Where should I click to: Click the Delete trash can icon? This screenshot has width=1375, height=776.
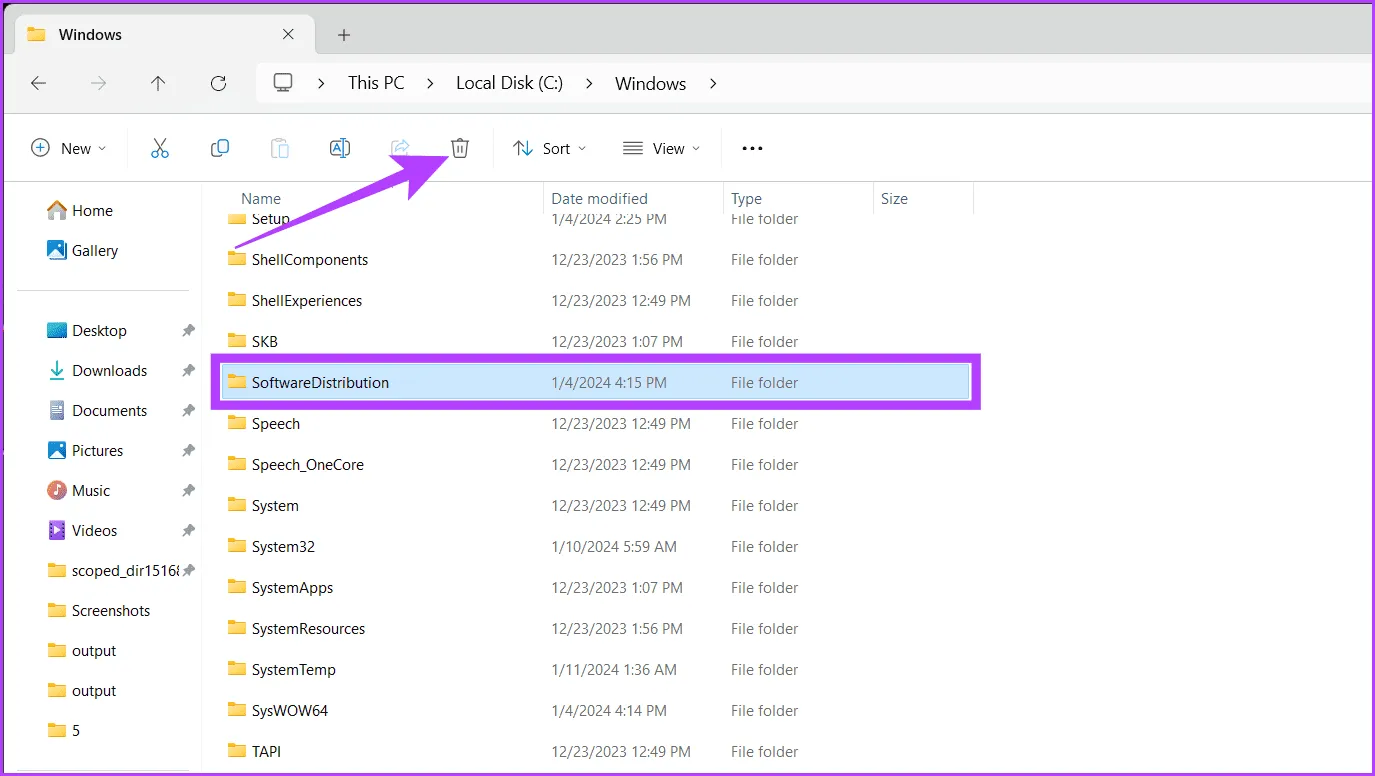pyautogui.click(x=459, y=148)
